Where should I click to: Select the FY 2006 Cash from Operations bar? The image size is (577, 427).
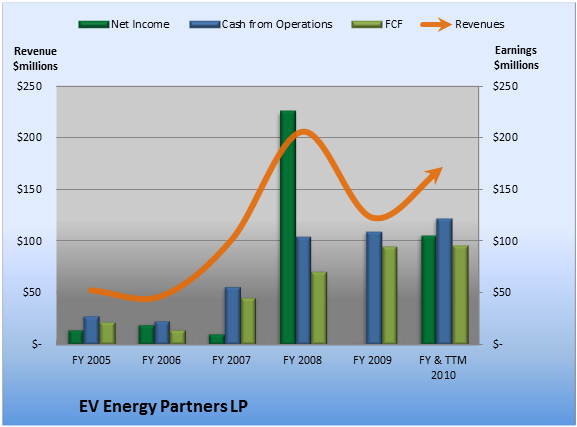(162, 333)
